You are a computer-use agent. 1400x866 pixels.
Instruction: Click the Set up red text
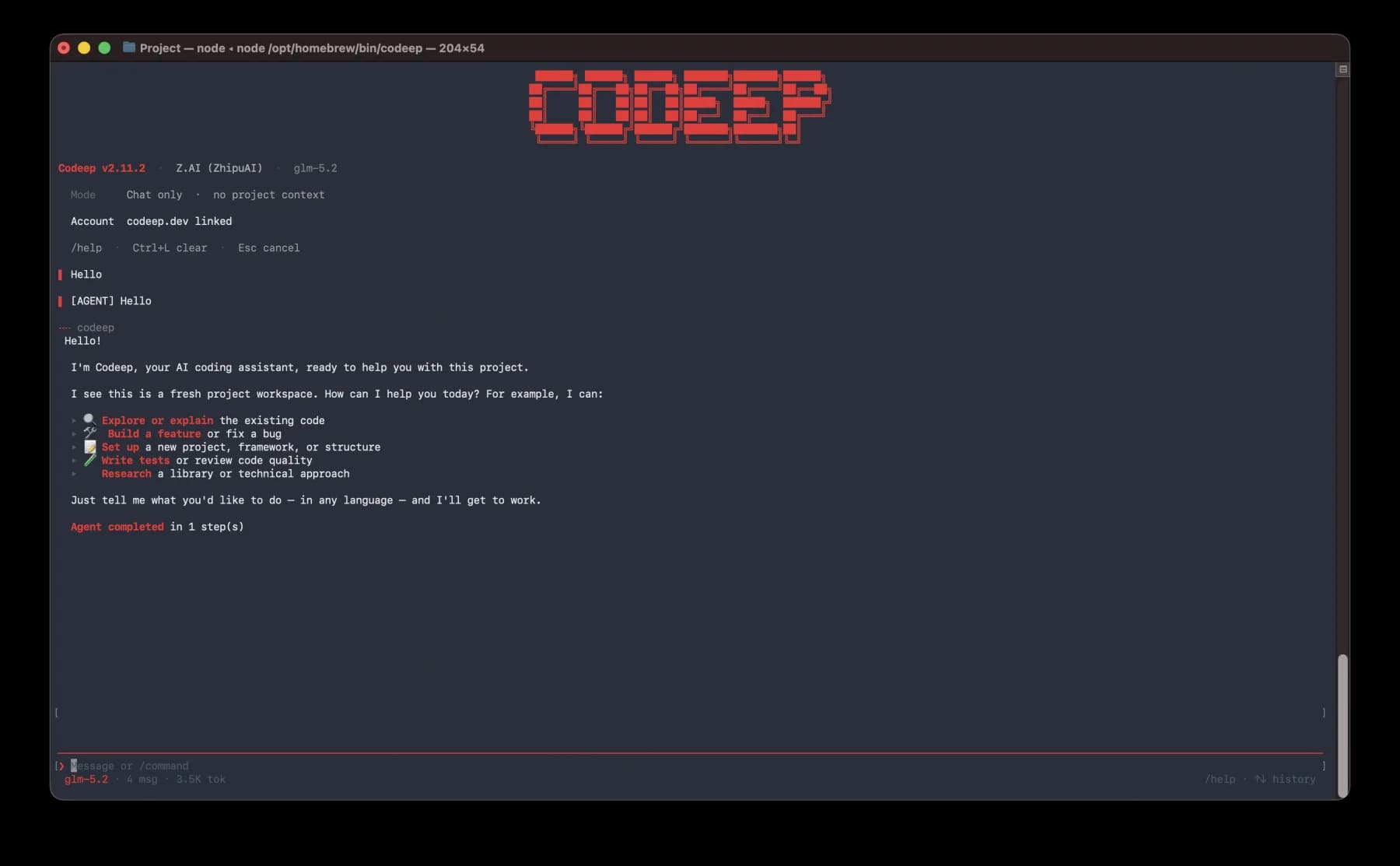tap(121, 447)
